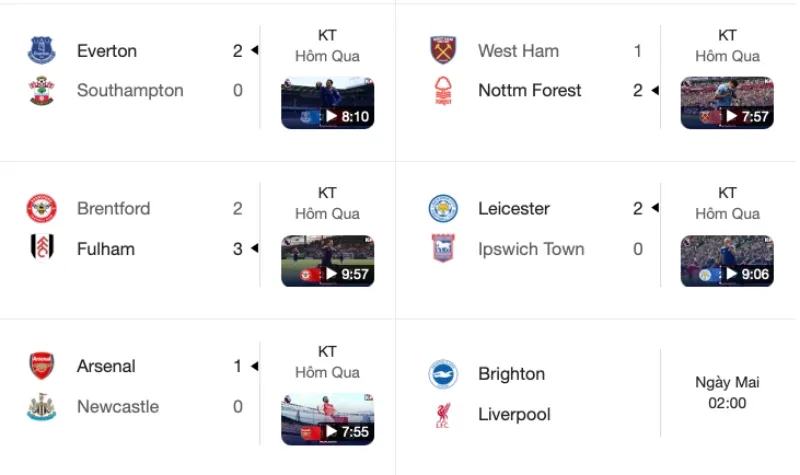Click the Southampton club crest
The width and height of the screenshot is (800, 475).
point(41,90)
